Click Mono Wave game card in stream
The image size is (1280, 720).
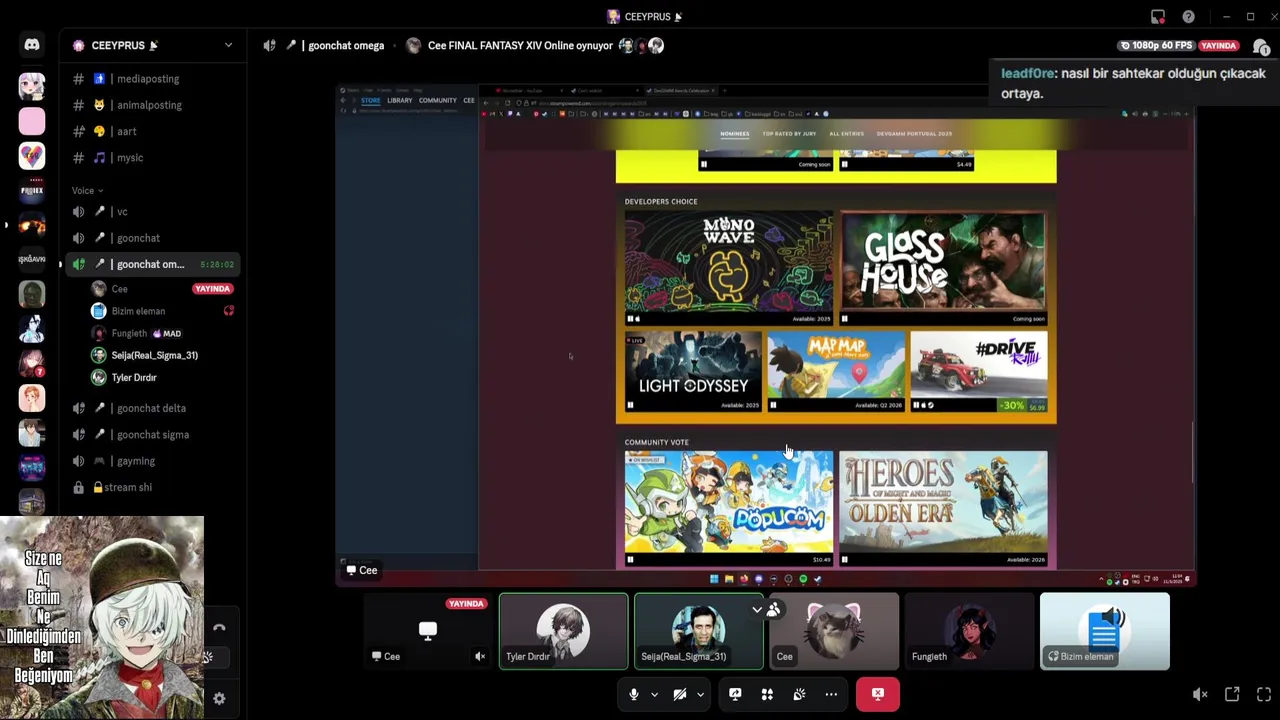pos(728,268)
